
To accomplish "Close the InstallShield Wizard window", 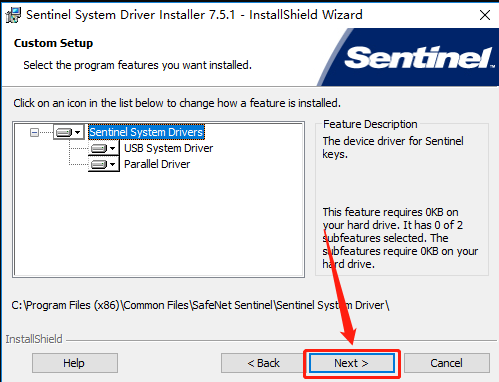I will [485, 15].
